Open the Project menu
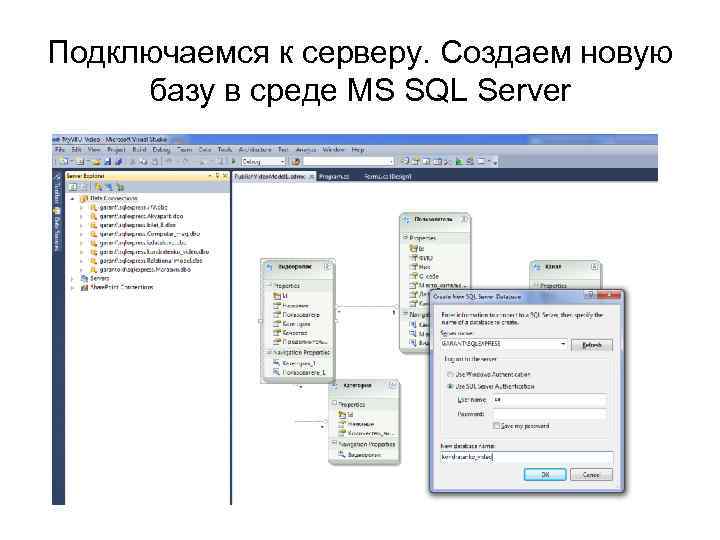The image size is (720, 540). (x=116, y=150)
